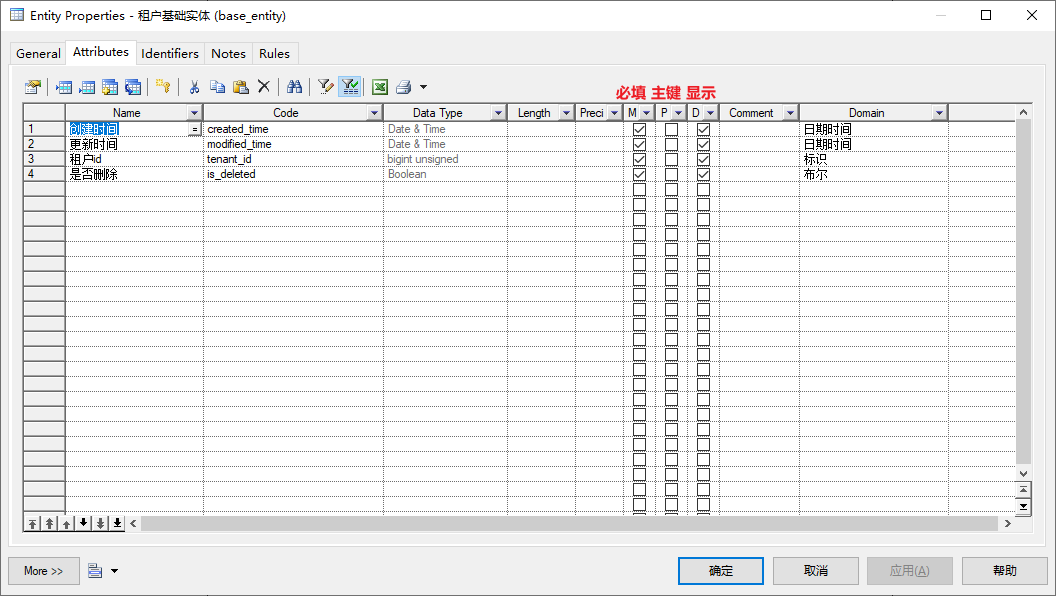Open the Code column filter dropdown

point(374,112)
